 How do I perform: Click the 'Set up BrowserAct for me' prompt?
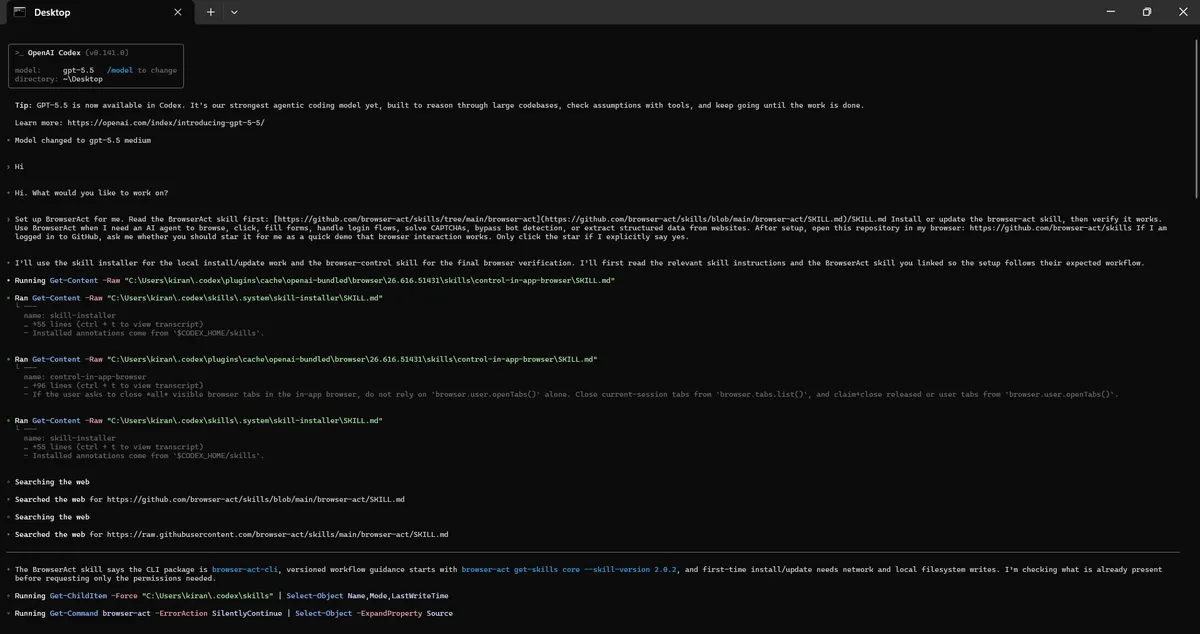[x=590, y=228]
